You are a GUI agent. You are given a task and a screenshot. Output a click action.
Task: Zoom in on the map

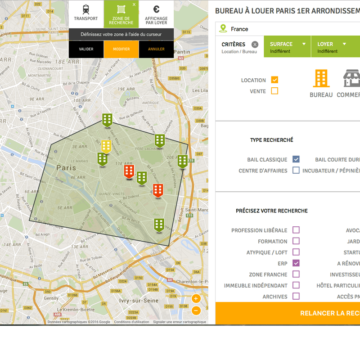tap(196, 298)
